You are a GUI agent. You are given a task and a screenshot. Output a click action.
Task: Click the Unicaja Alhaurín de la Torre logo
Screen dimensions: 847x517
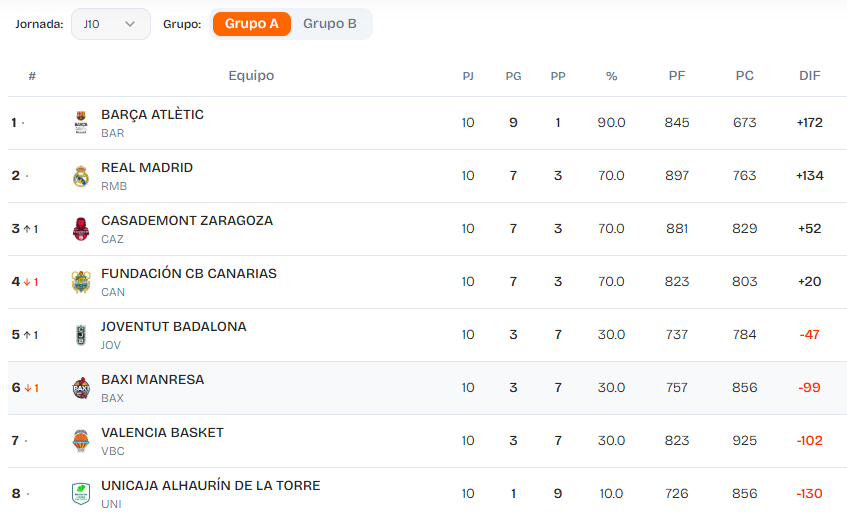tap(81, 494)
